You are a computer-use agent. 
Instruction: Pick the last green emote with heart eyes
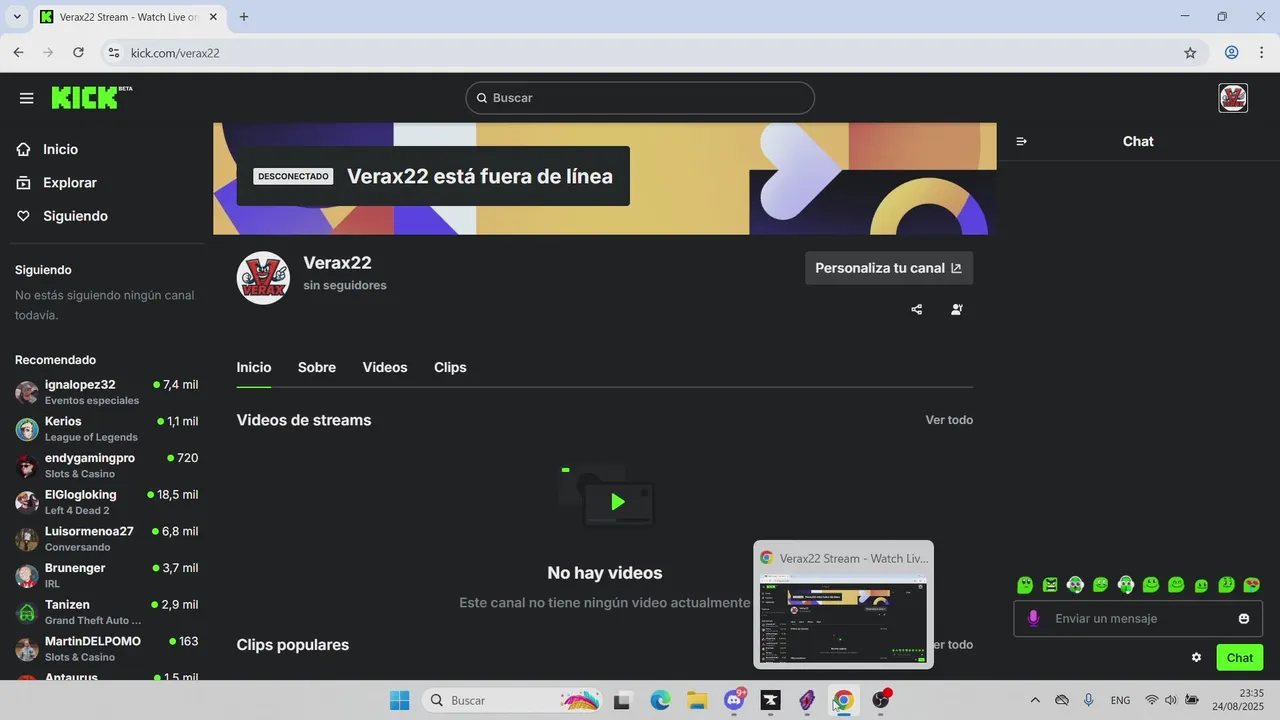pyautogui.click(x=1251, y=585)
